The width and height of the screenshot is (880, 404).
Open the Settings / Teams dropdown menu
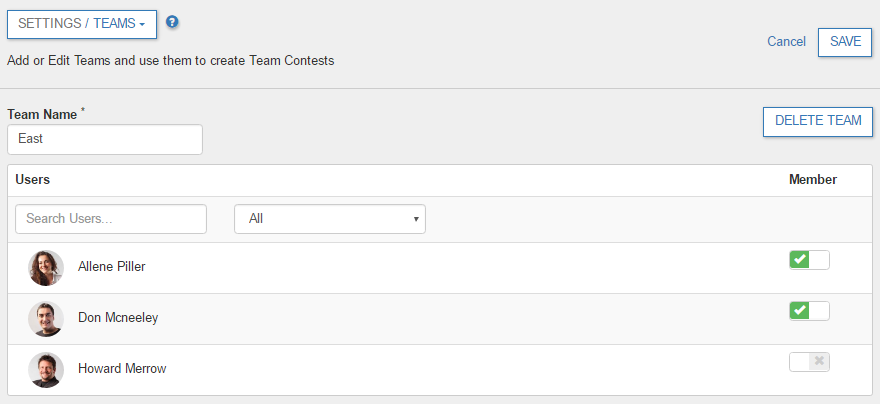(x=82, y=23)
